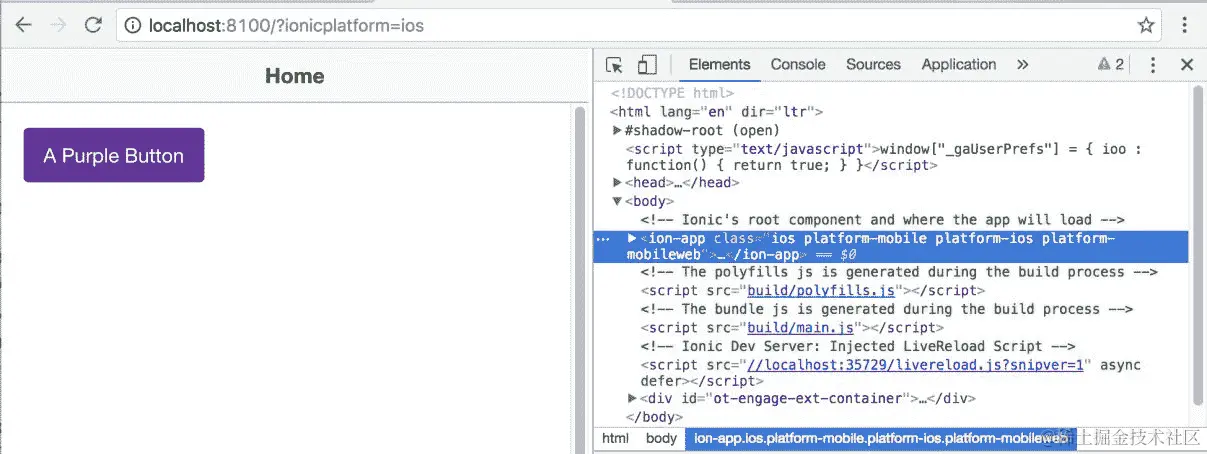Toggle the device toolbar in DevTools
1207x454 pixels.
tap(647, 65)
